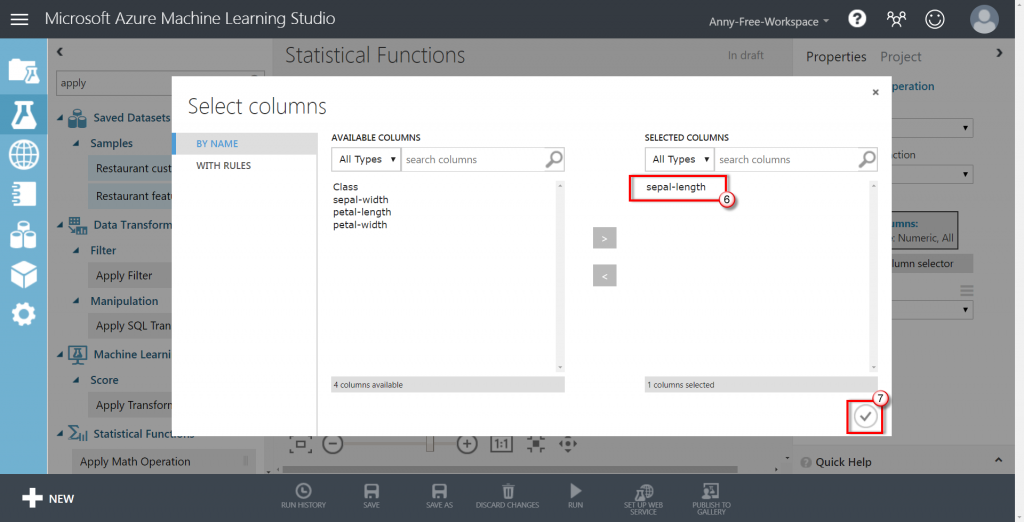The height and width of the screenshot is (522, 1024).
Task: Zoom in with the plus icon
Action: [467, 444]
